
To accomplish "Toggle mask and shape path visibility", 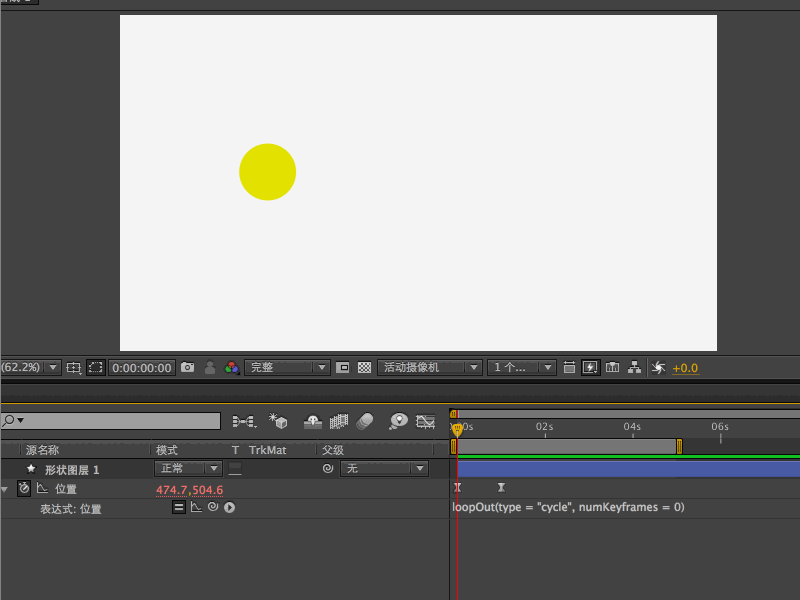I will click(x=95, y=367).
